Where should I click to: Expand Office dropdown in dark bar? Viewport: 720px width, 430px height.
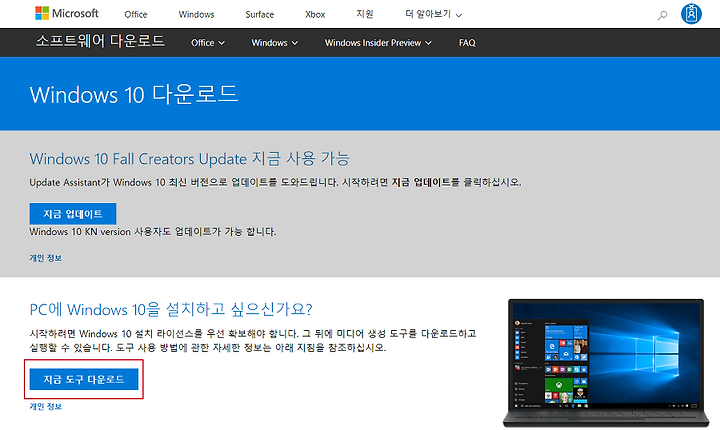208,43
